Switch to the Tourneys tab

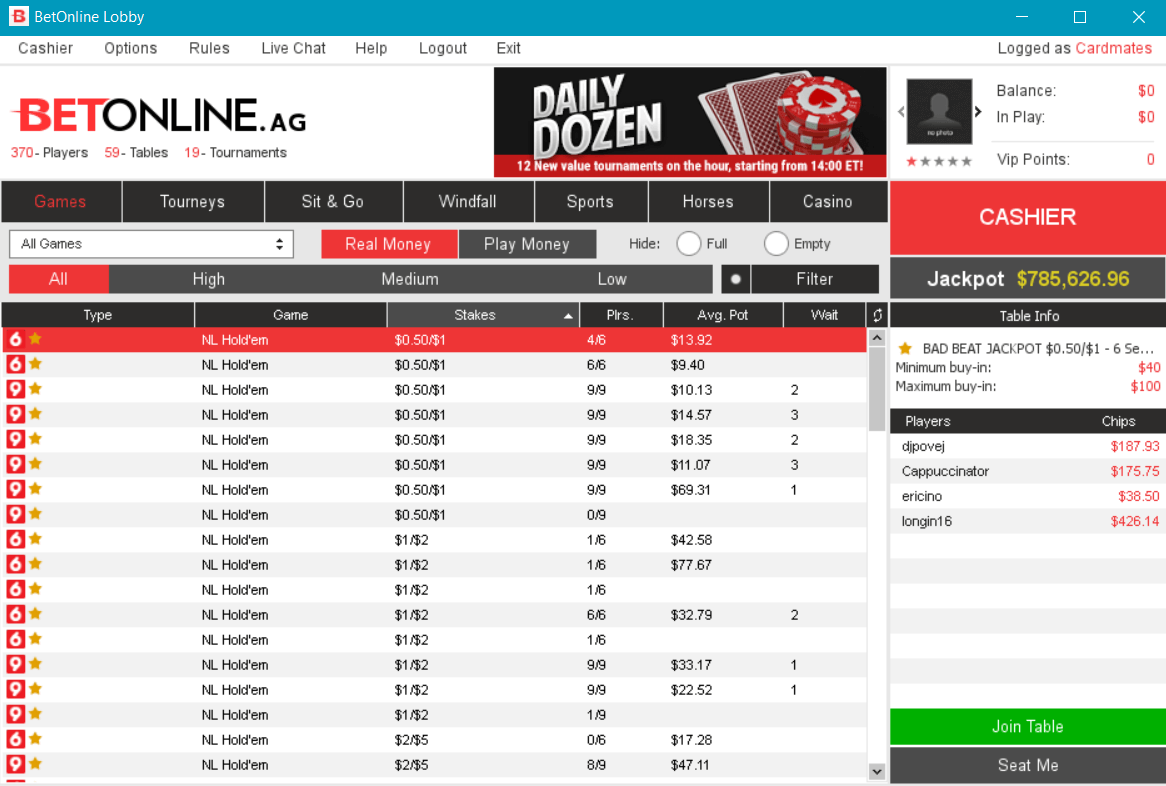pos(192,201)
